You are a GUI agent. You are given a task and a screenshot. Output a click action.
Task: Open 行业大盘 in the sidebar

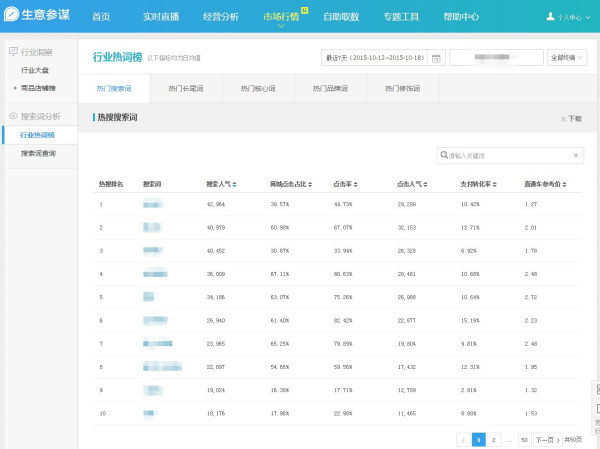point(35,70)
